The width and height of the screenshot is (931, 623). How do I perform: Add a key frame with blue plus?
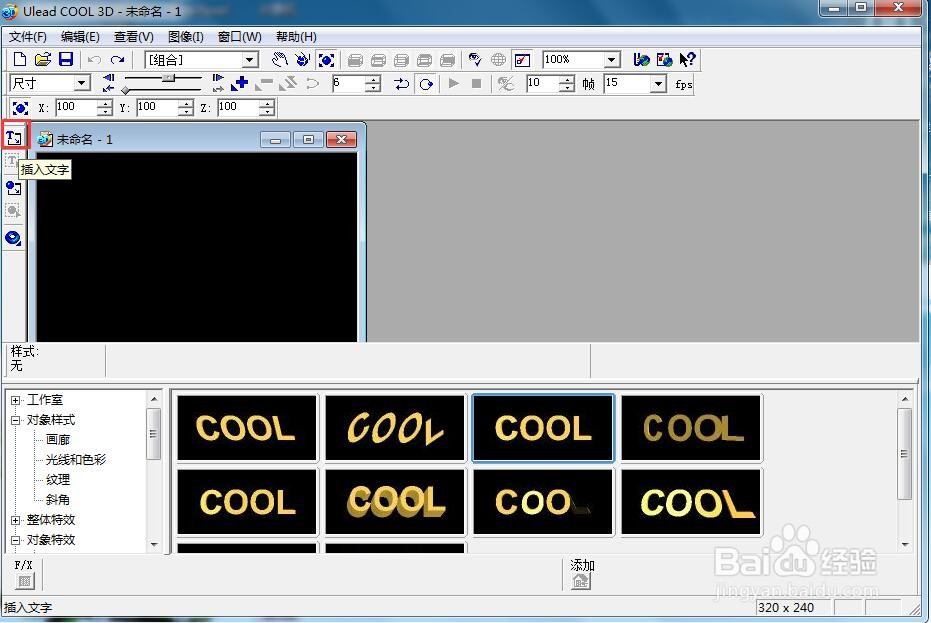point(240,84)
